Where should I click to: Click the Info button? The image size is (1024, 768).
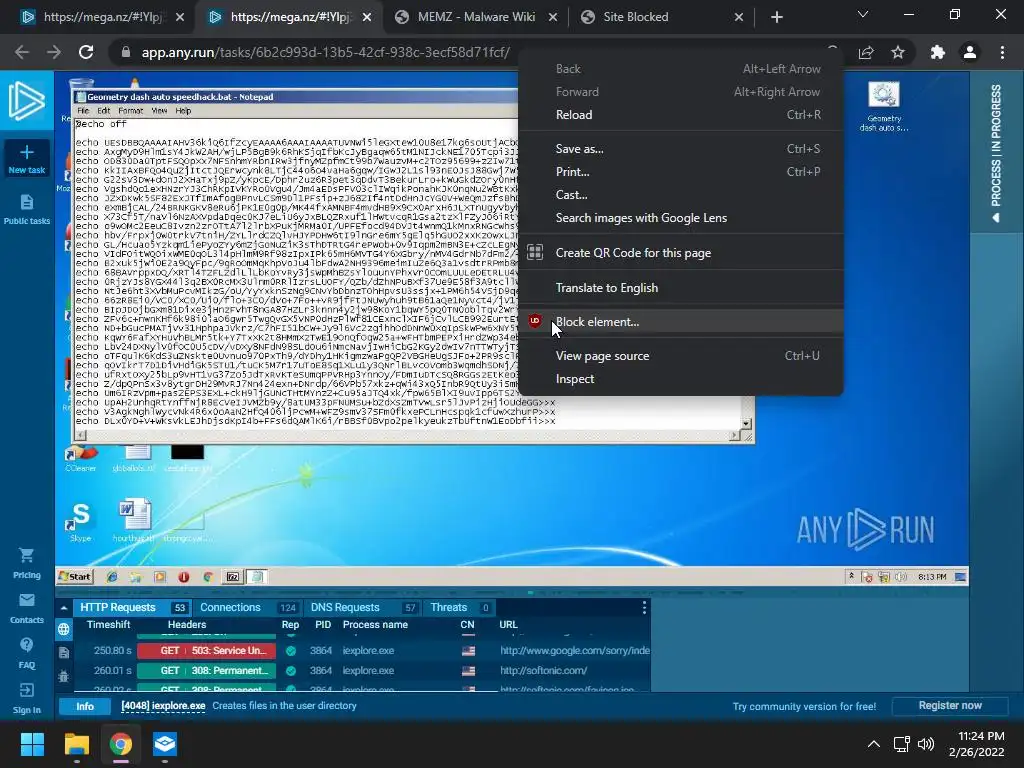(x=85, y=706)
